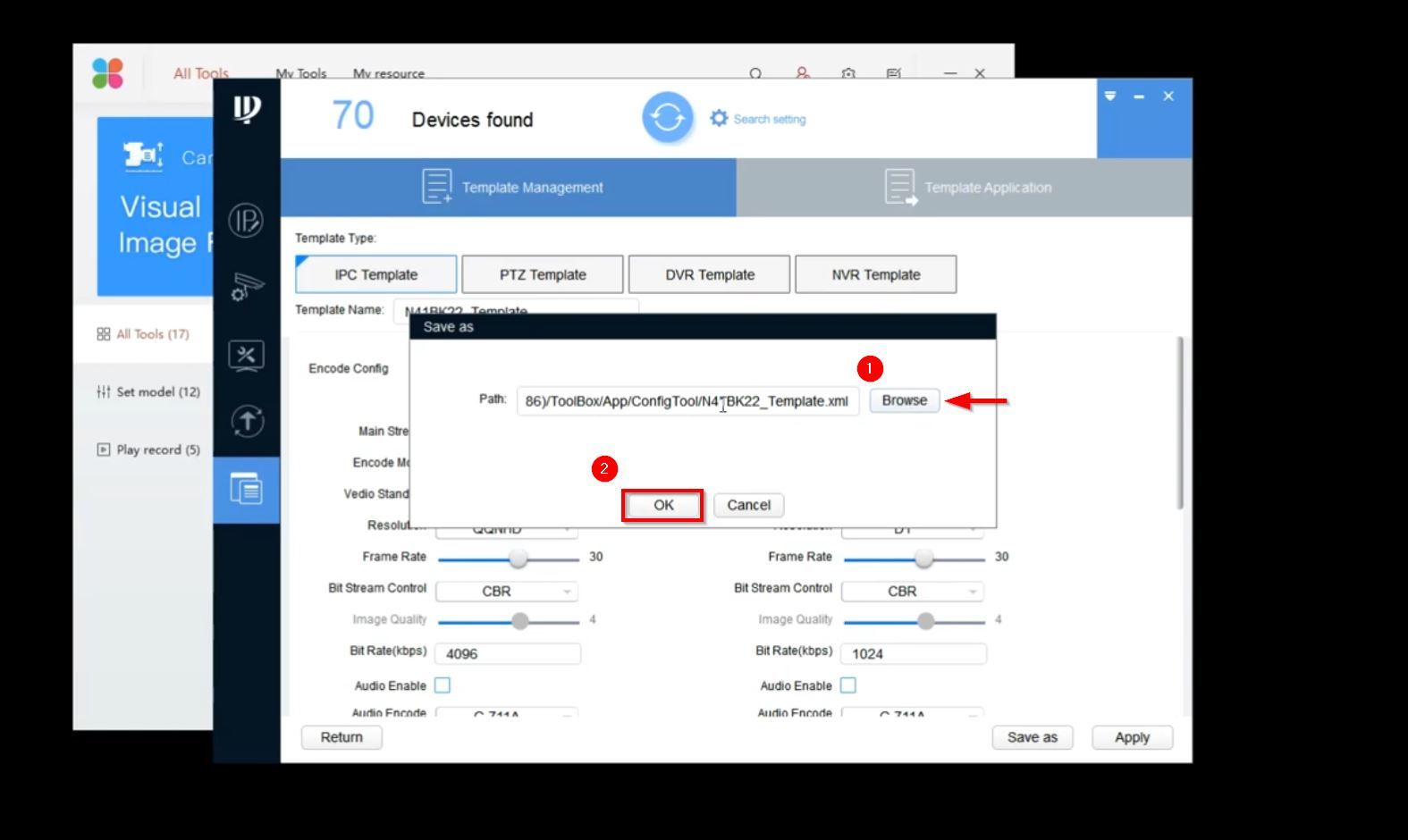Click the ConfigTool logo in dark sidebar
This screenshot has width=1408, height=840.
click(247, 109)
